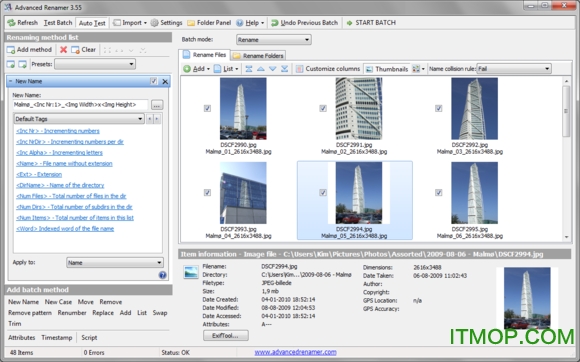This screenshot has height=362, width=580.
Task: Undo Previous Batch
Action: (304, 23)
